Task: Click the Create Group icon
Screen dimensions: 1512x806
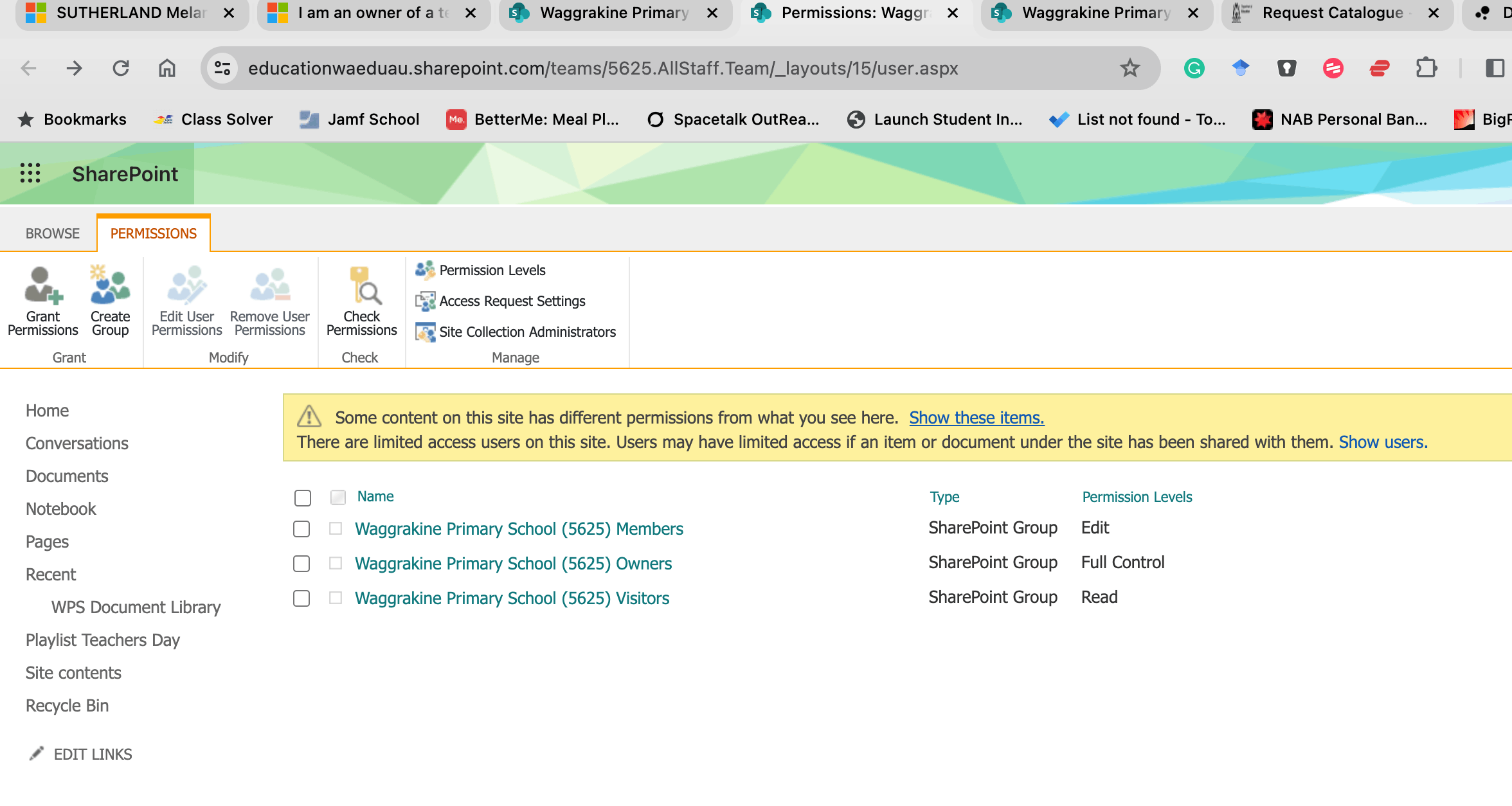Action: (110, 285)
